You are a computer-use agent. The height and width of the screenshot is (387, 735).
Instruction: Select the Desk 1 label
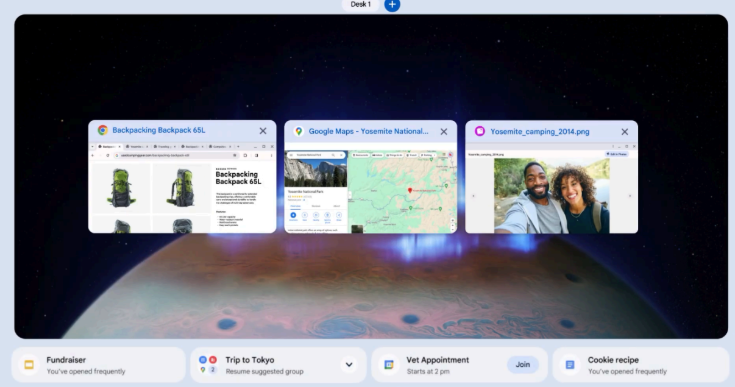coord(360,5)
